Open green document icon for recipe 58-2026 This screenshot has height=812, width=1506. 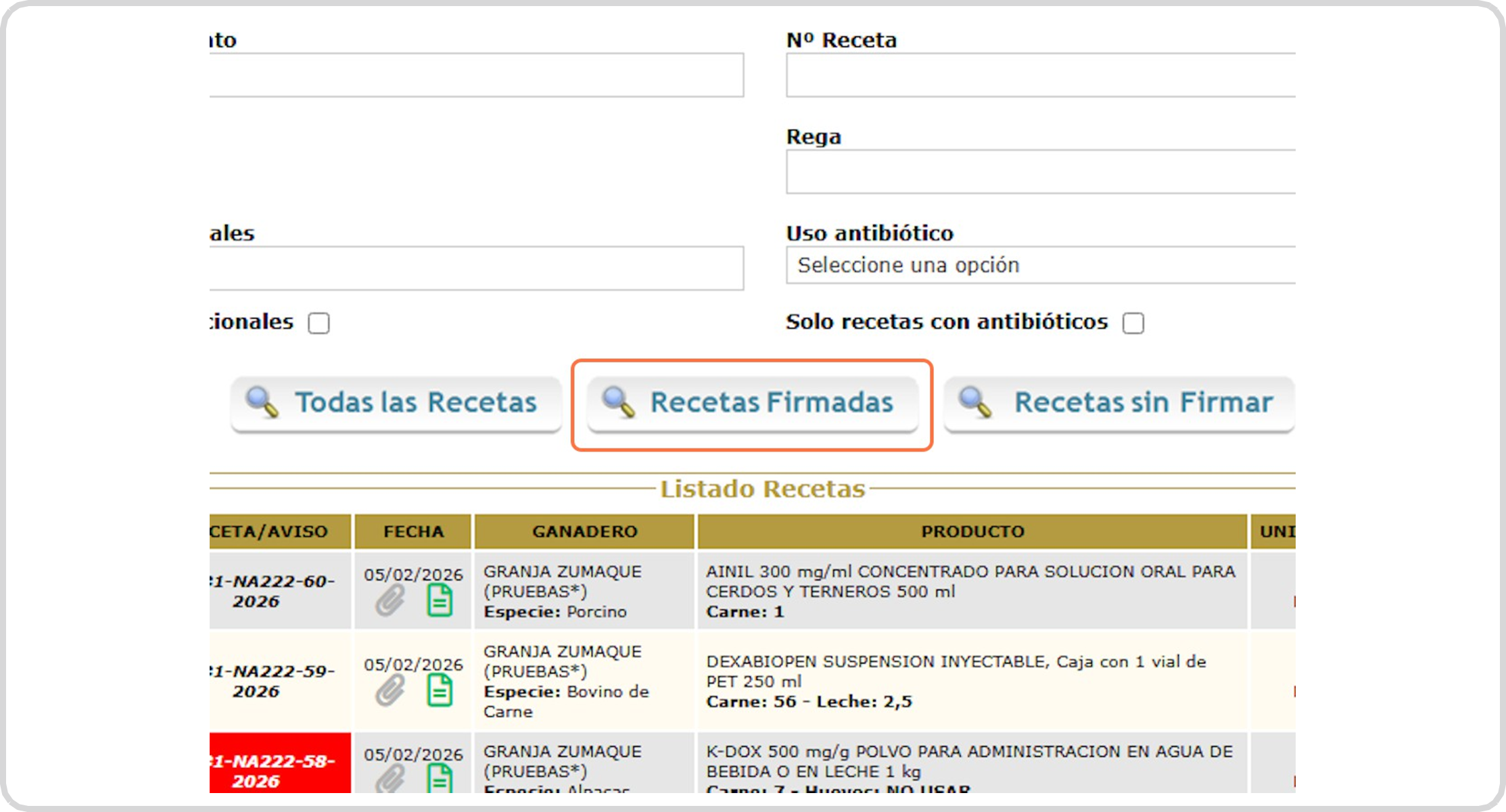440,778
